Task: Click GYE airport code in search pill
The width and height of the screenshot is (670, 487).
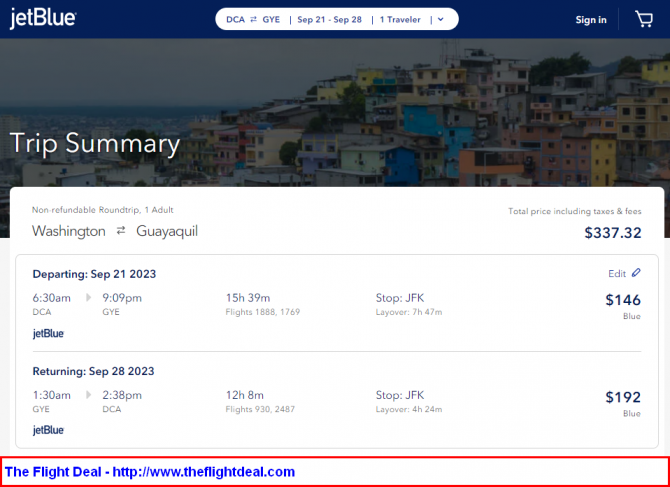Action: point(271,20)
